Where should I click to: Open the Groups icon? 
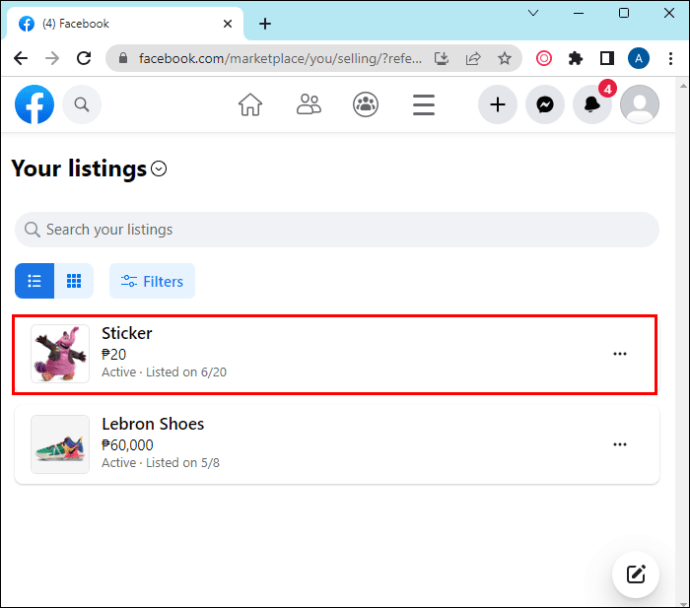[366, 105]
